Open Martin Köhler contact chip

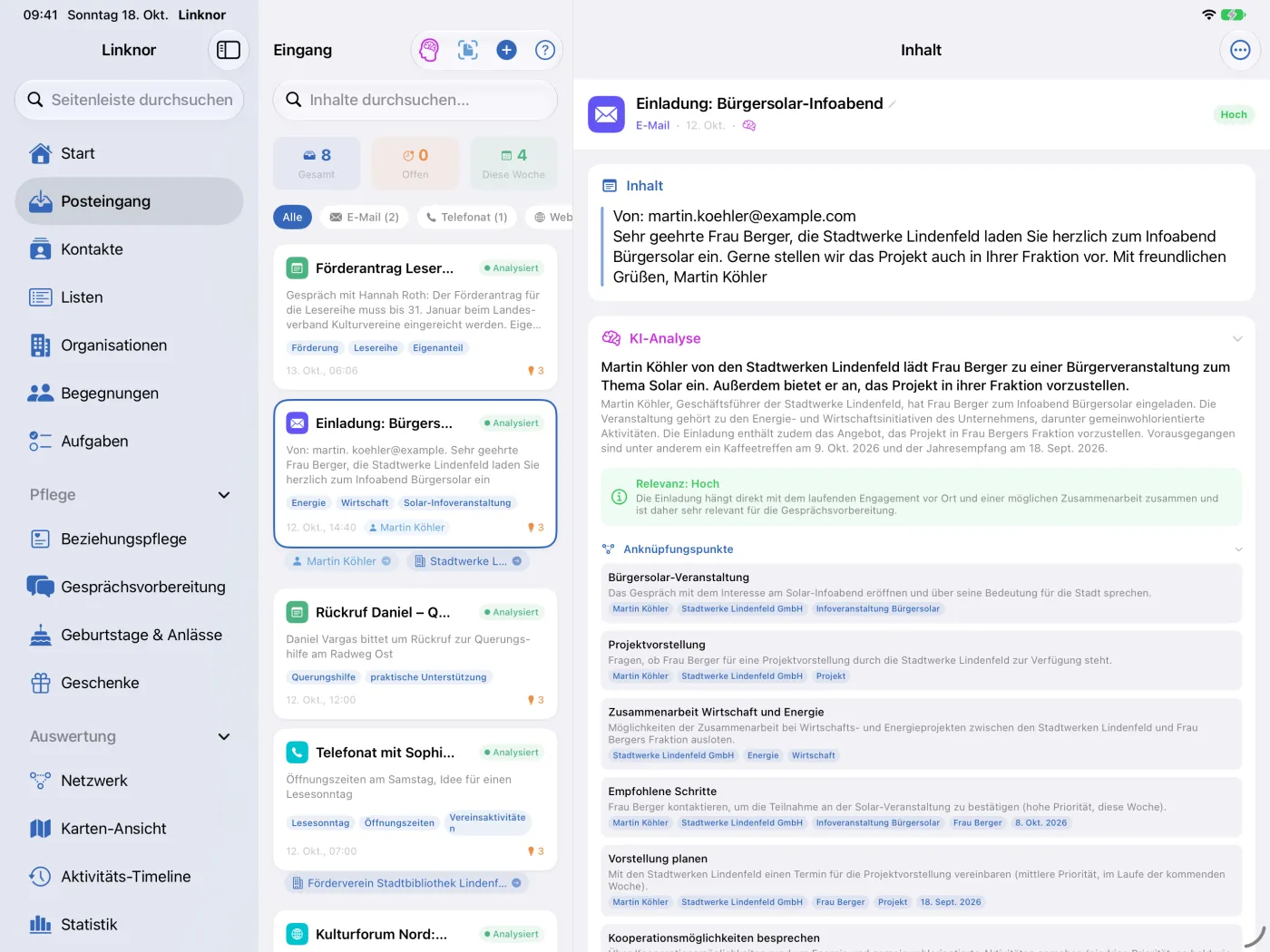tap(340, 561)
